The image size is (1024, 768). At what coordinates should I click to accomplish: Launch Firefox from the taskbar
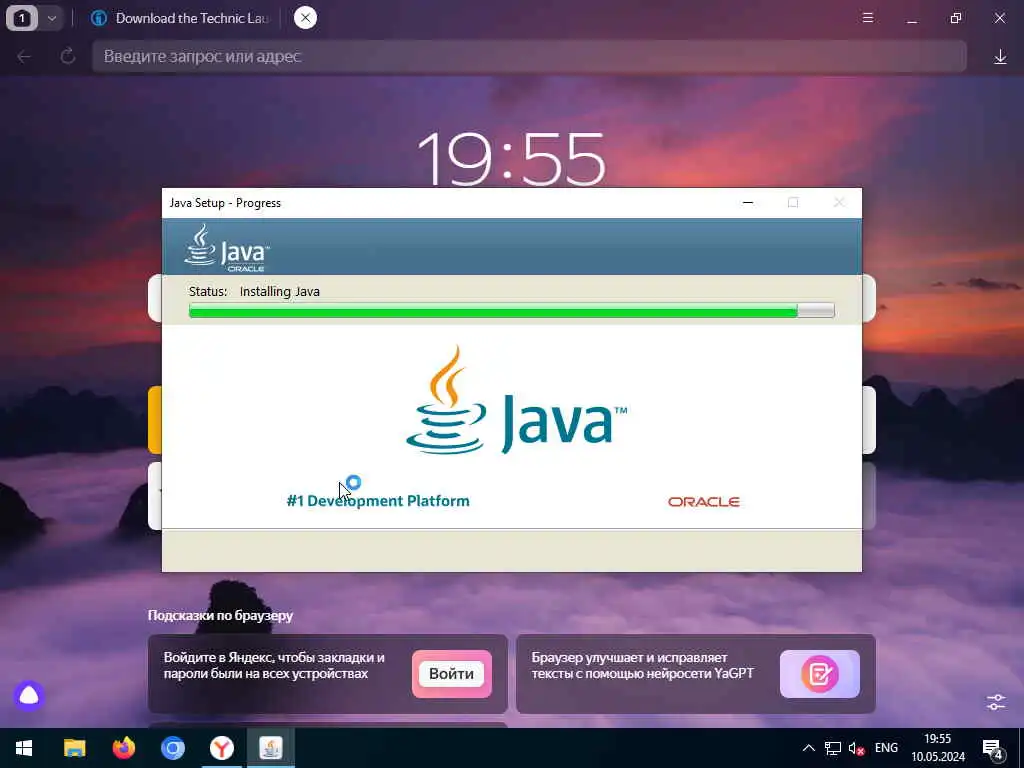click(123, 748)
